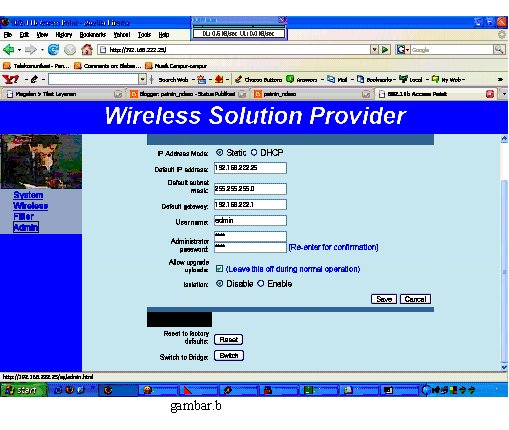Click the Switch to Bridge button
The height and width of the screenshot is (430, 509).
coord(229,356)
